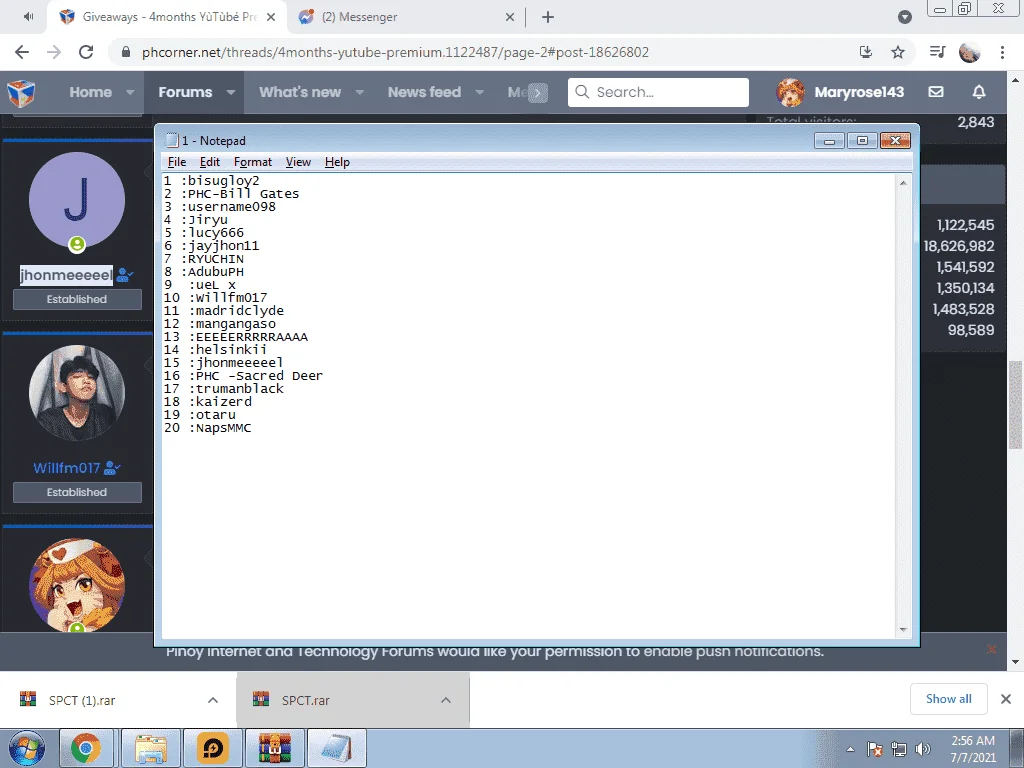Image resolution: width=1024 pixels, height=768 pixels.
Task: Open options for SPCT.rar download
Action: tap(446, 700)
